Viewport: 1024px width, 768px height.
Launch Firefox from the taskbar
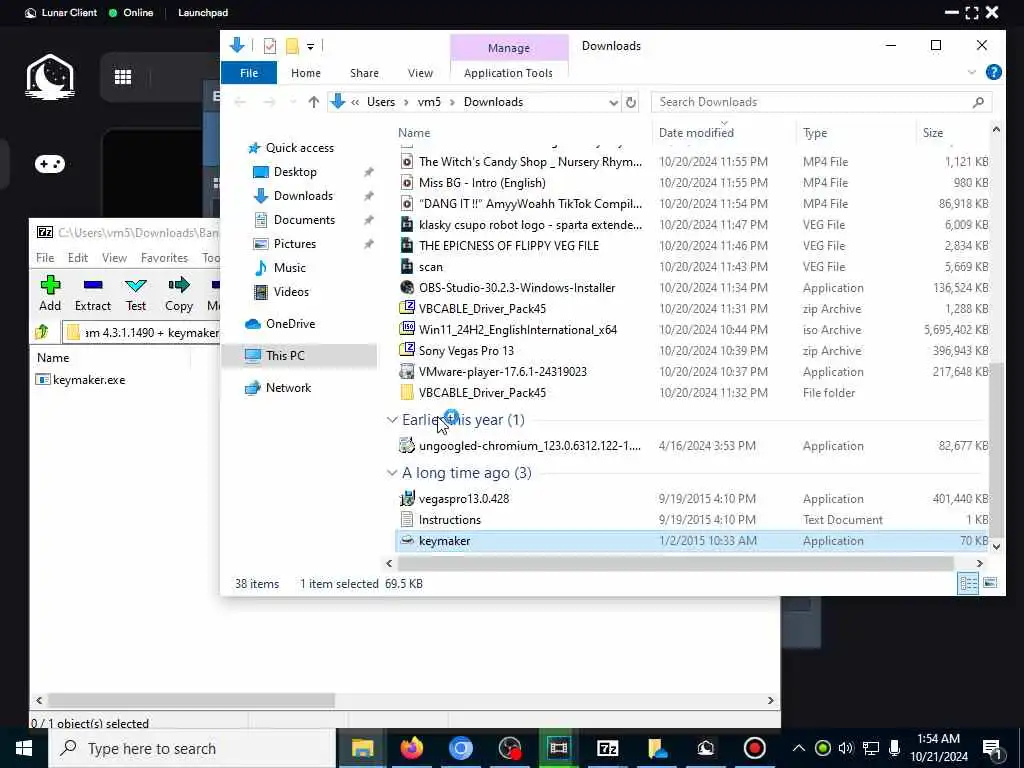411,748
